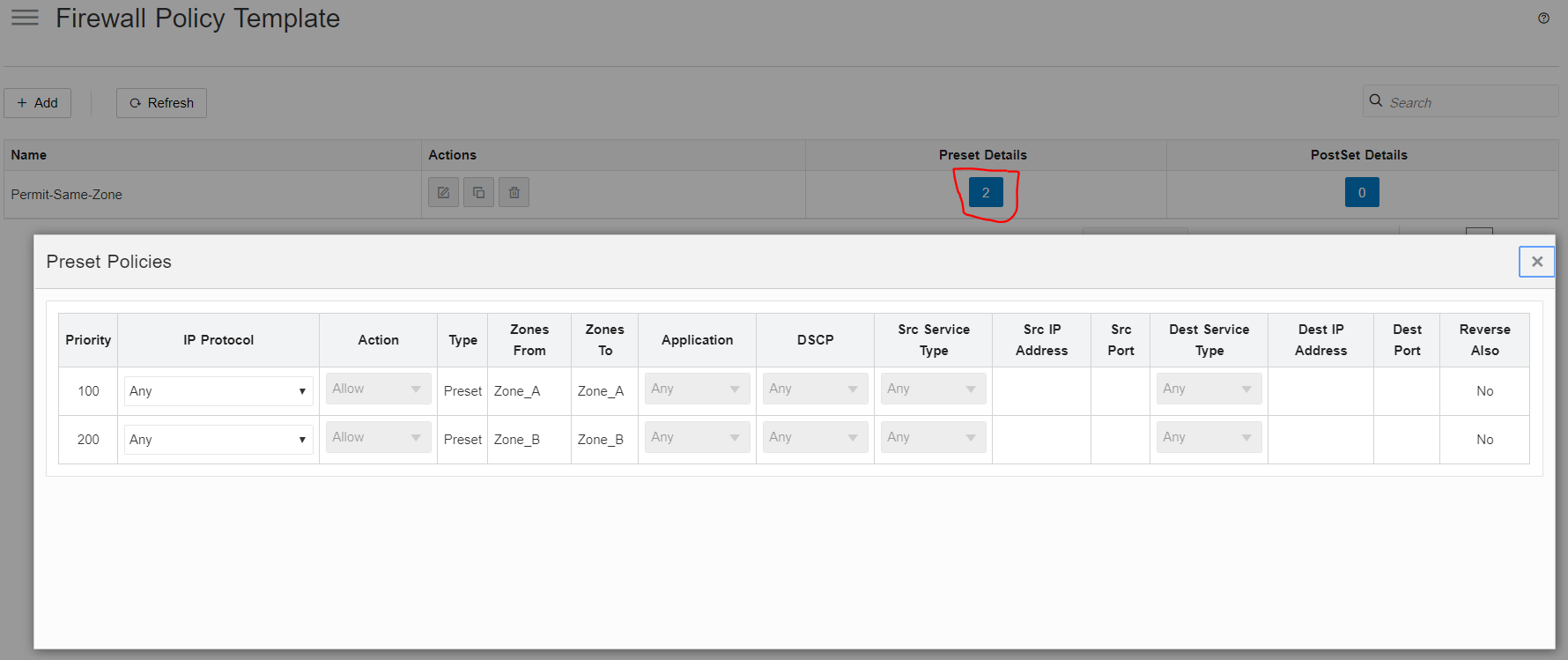
Task: Open IP Protocol dropdown for priority 200
Action: 218,440
